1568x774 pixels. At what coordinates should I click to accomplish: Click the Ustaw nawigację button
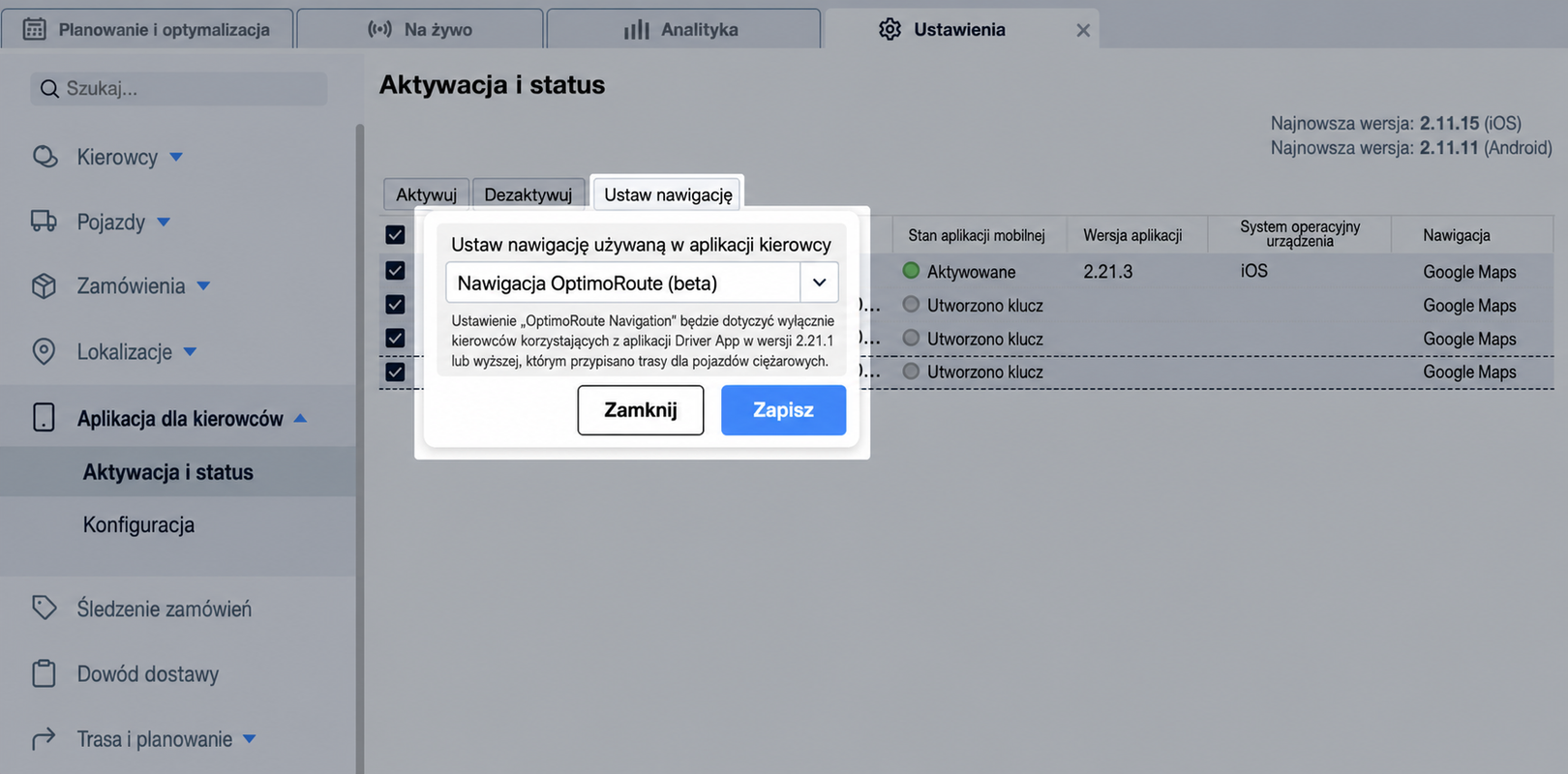click(x=668, y=194)
